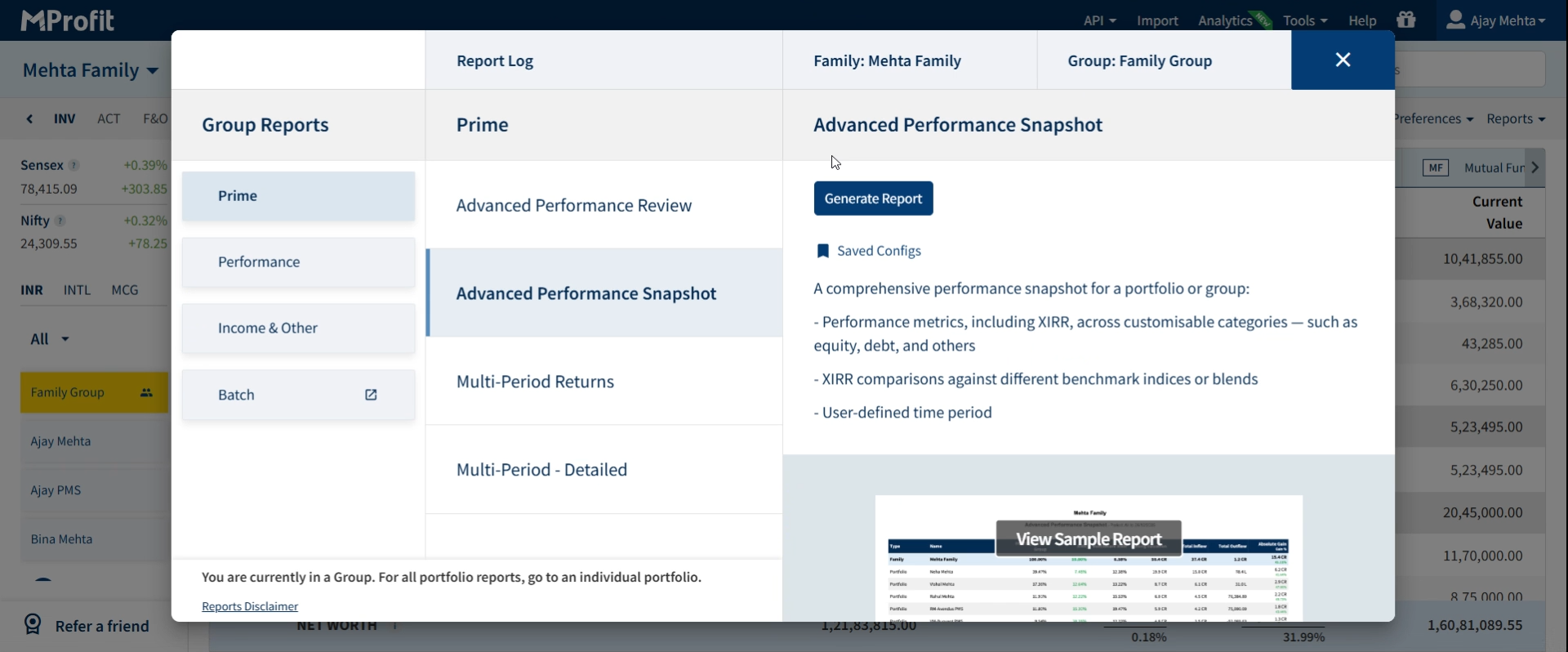Screen dimensions: 1568x652
Task: Click the Family Group people icon
Action: (146, 392)
